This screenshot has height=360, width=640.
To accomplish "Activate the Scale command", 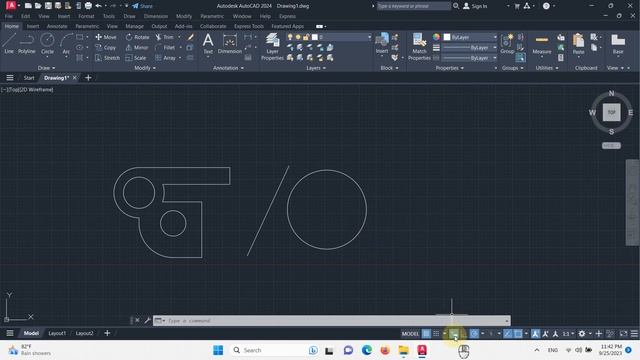I will point(136,58).
